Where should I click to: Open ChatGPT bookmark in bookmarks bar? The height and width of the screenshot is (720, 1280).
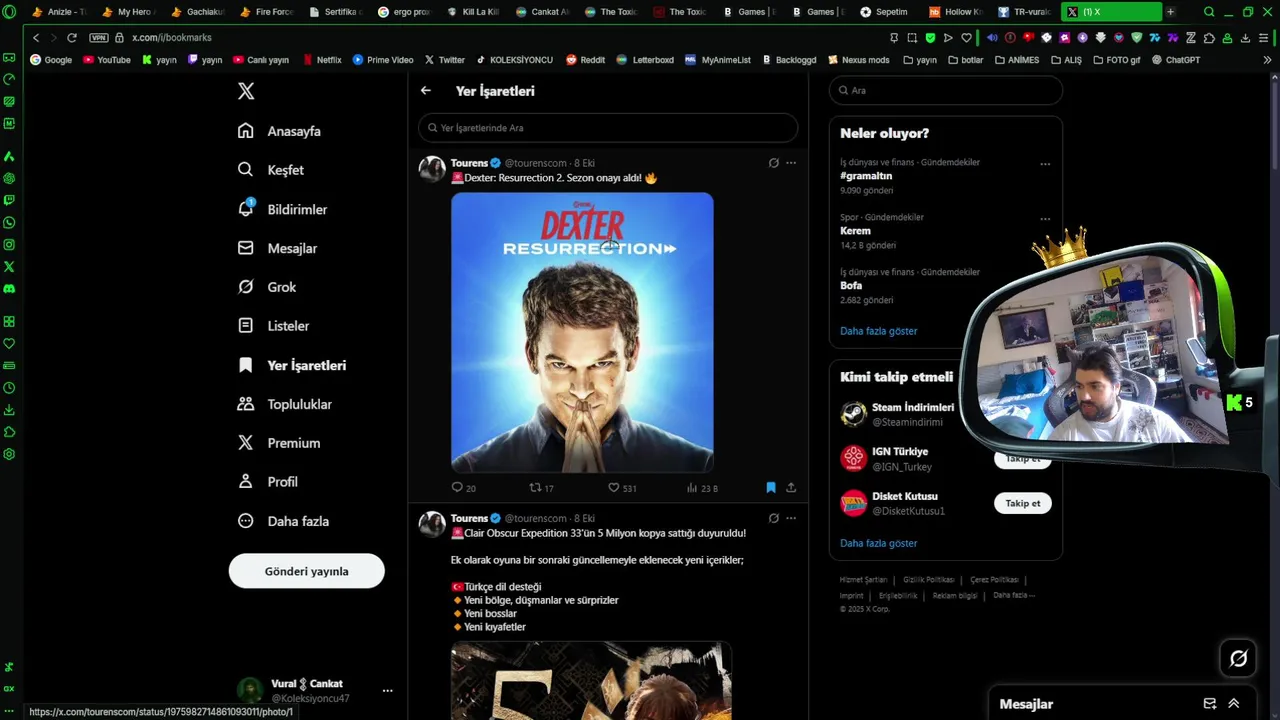pyautogui.click(x=1176, y=60)
